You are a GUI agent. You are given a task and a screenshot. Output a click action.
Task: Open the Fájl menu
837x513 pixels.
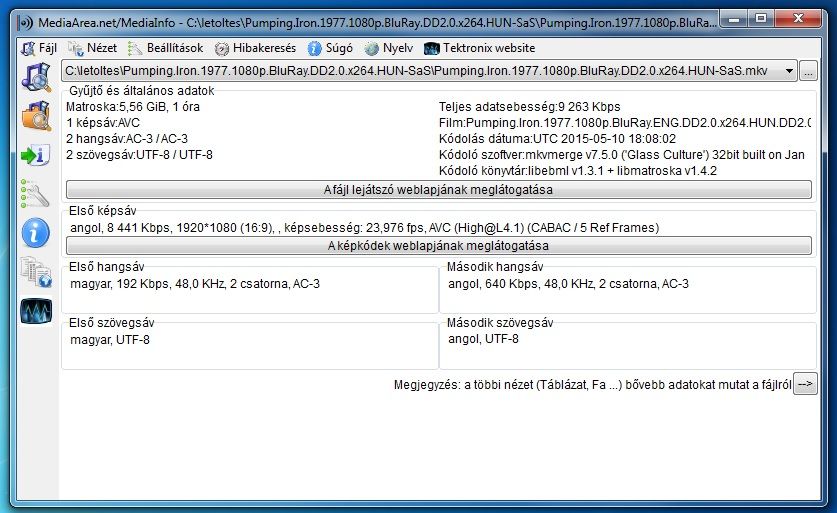pos(39,48)
